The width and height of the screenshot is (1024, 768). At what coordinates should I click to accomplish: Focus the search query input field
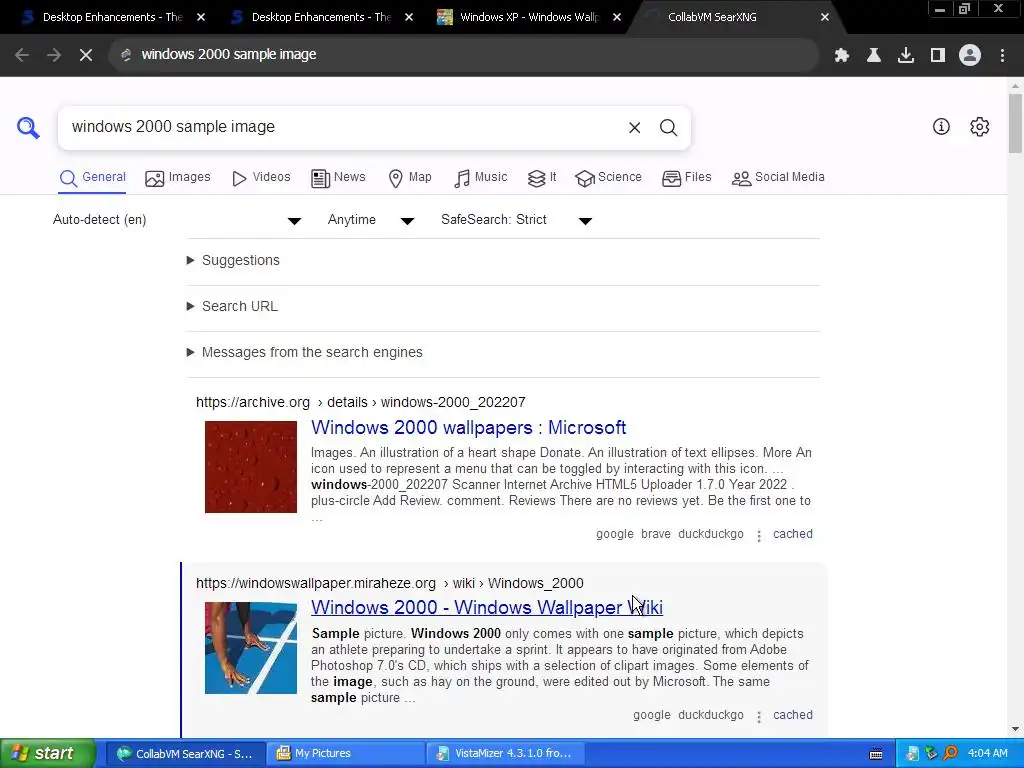pos(340,127)
